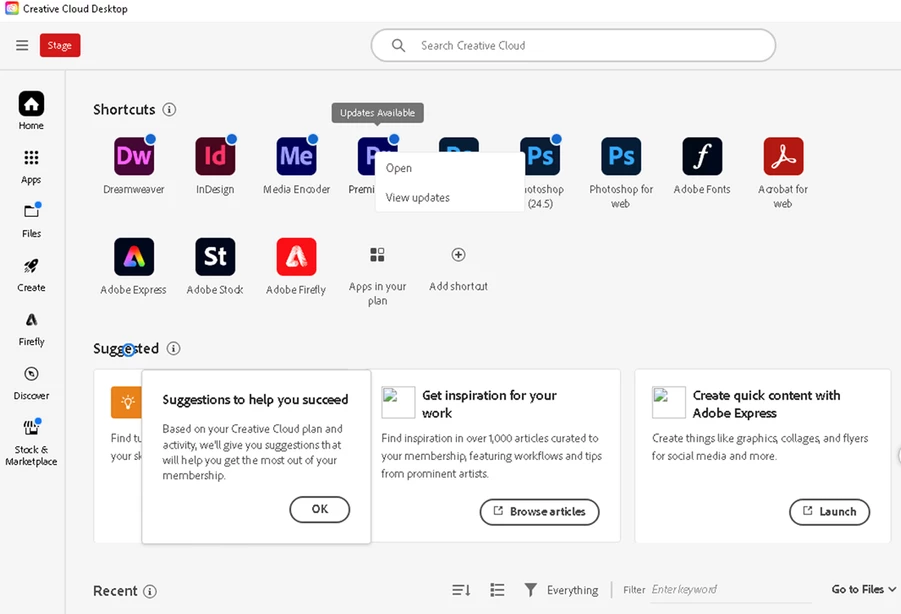This screenshot has height=614, width=901.
Task: Launch the InDesign shortcut
Action: tap(215, 156)
